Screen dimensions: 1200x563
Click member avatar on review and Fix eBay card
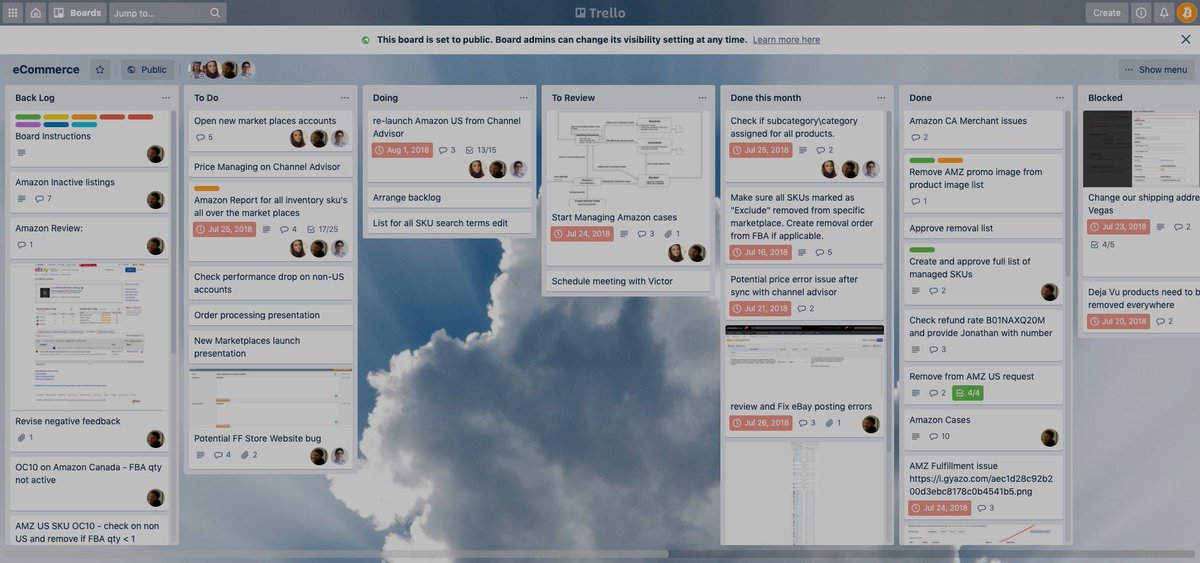(x=870, y=424)
